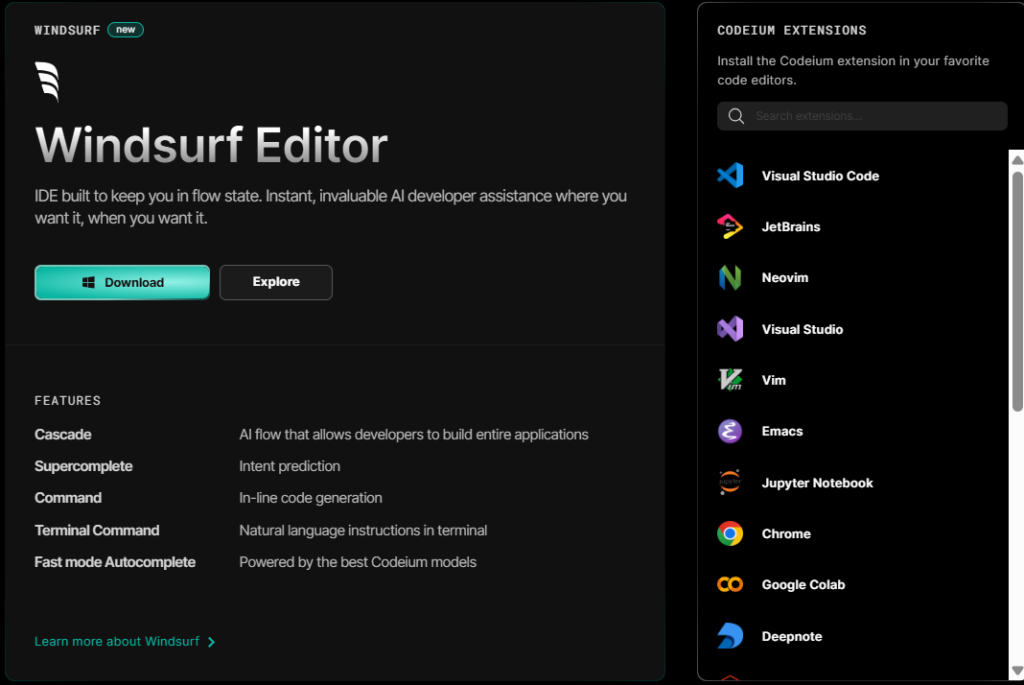Screen dimensions: 1024x685
Task: Click the Command feature name
Action: coord(68,498)
